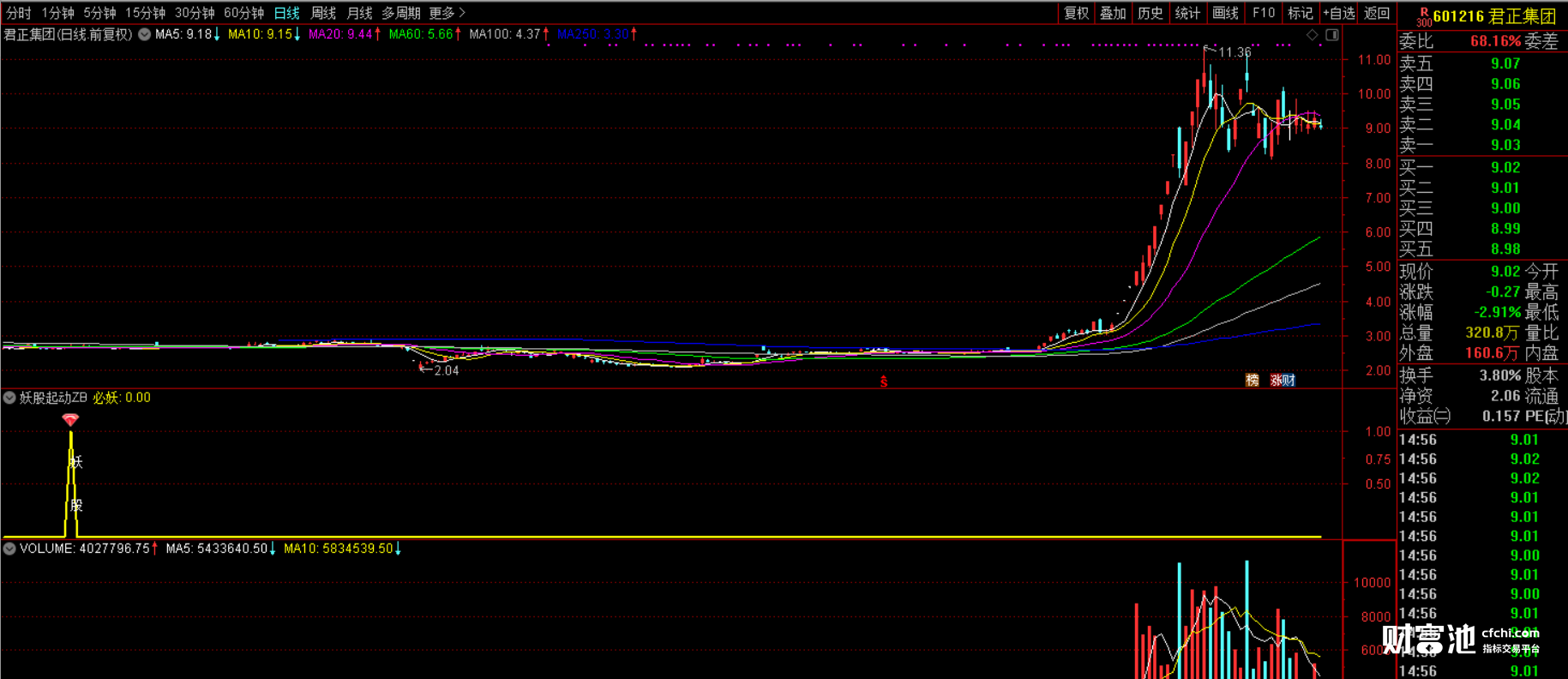Add stock via +自选 button

tap(1338, 13)
